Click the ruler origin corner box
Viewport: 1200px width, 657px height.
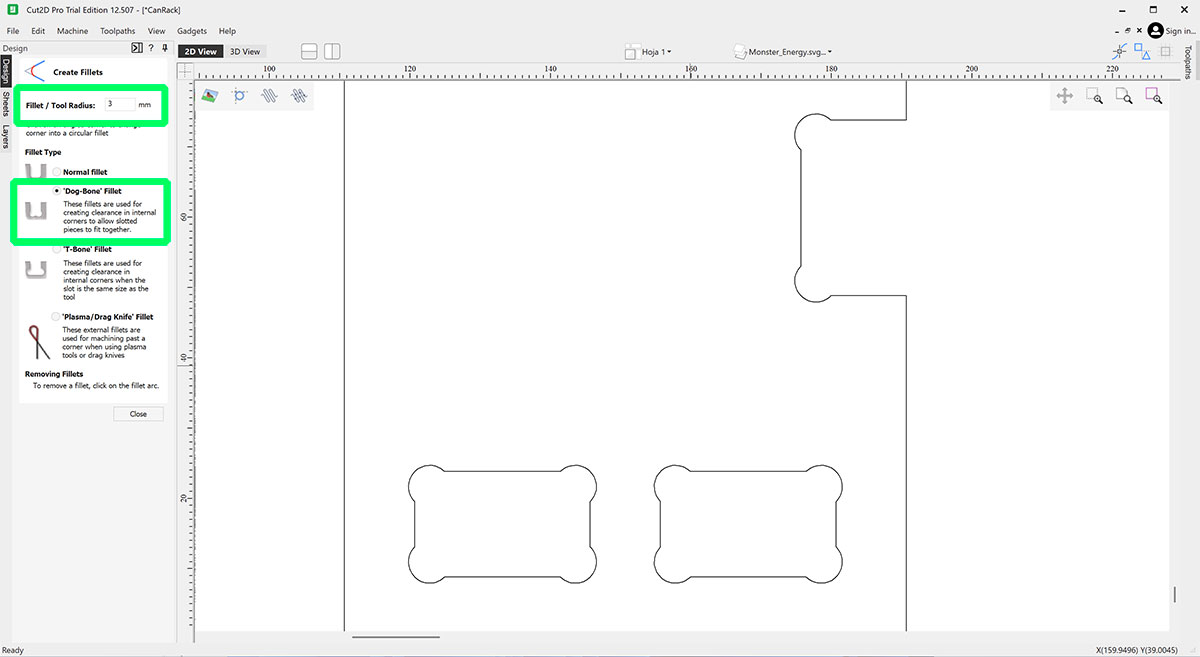[184, 70]
